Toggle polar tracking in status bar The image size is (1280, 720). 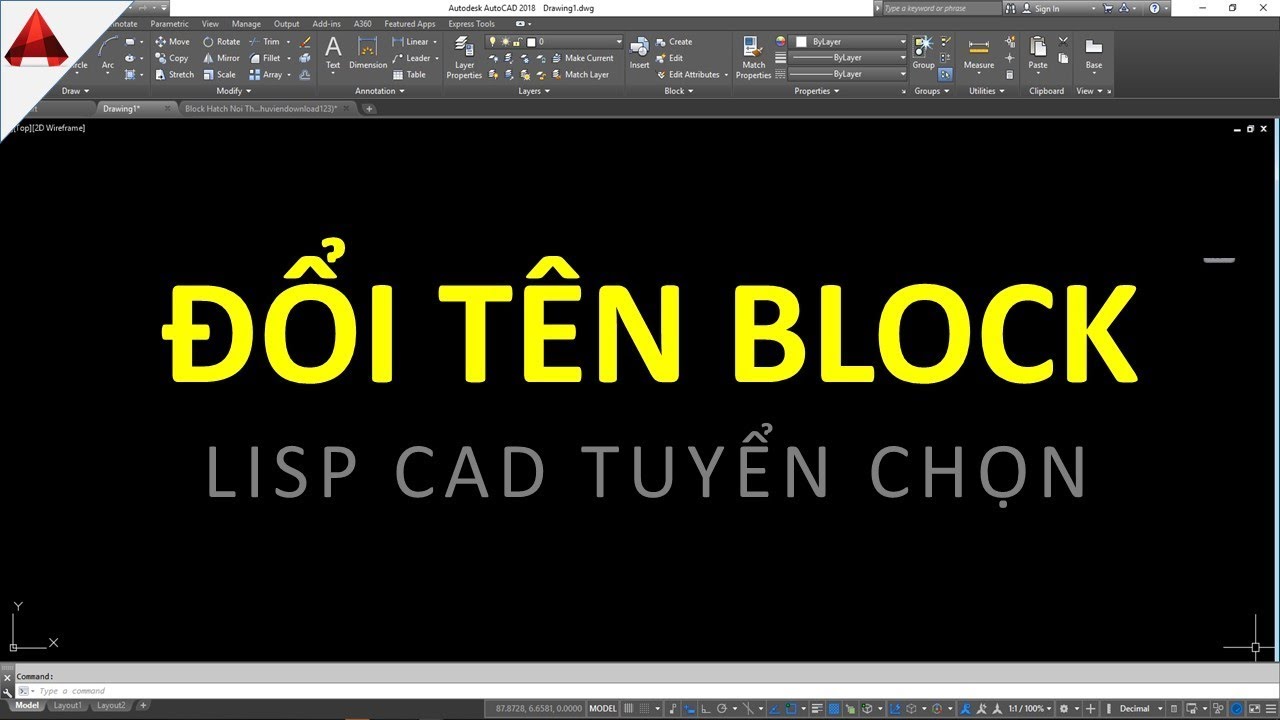click(x=721, y=708)
